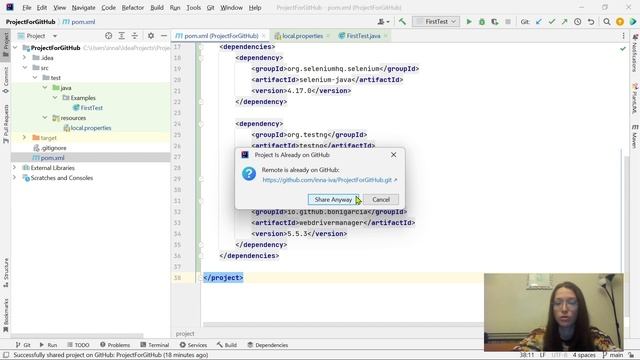Image resolution: width=640 pixels, height=360 pixels.
Task: Open the Navigate menu
Action: (83, 7)
